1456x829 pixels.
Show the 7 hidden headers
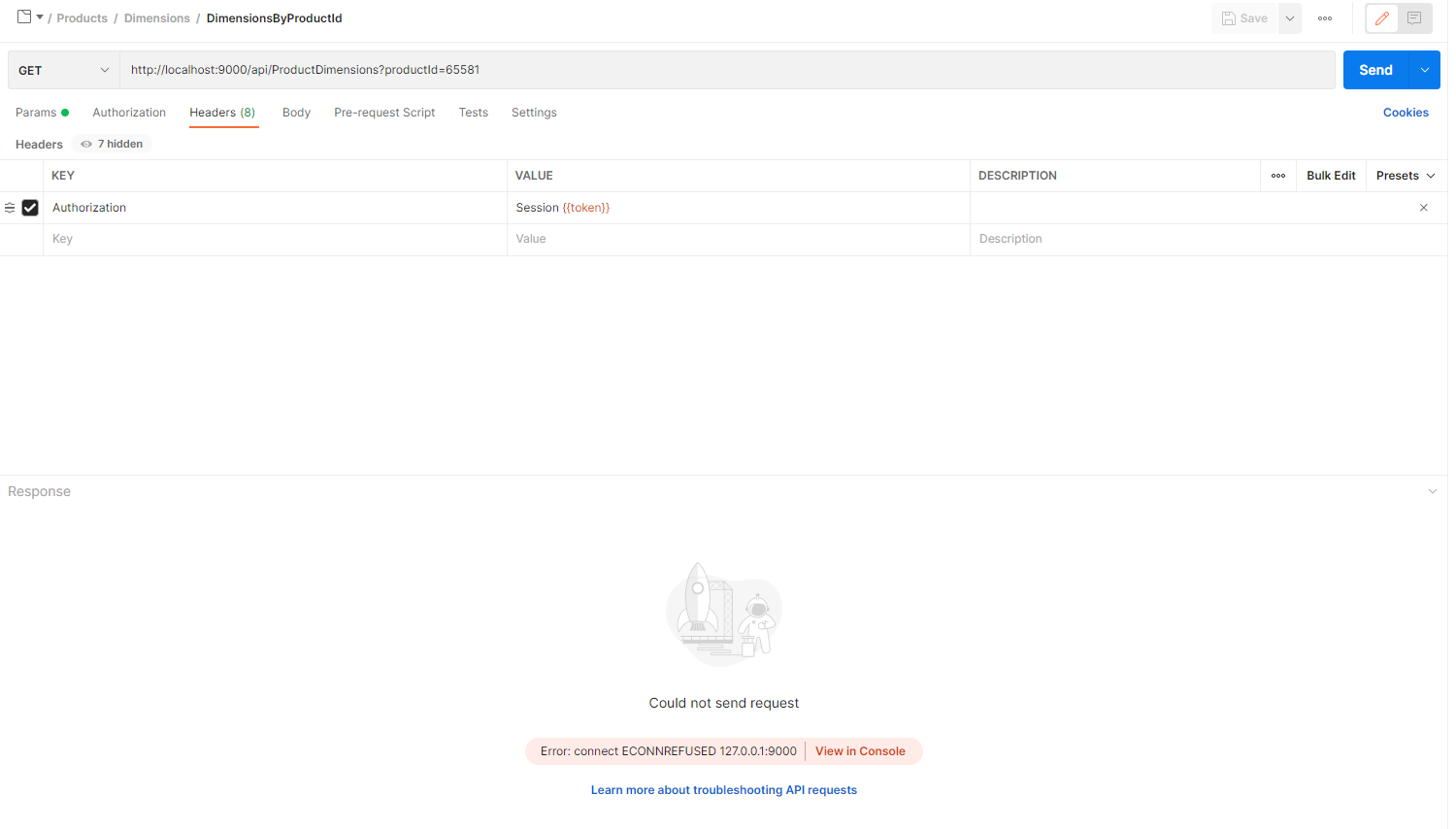click(112, 144)
